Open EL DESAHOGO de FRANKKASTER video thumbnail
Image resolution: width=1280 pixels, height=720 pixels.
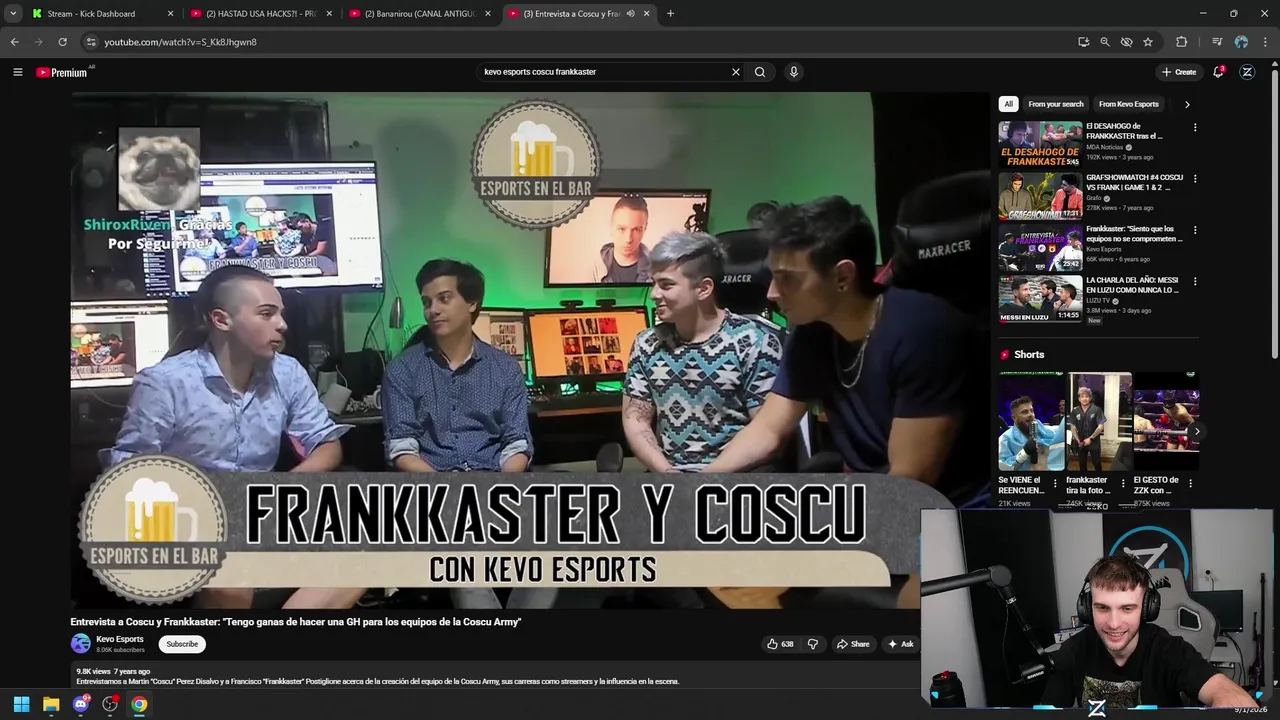[1040, 145]
